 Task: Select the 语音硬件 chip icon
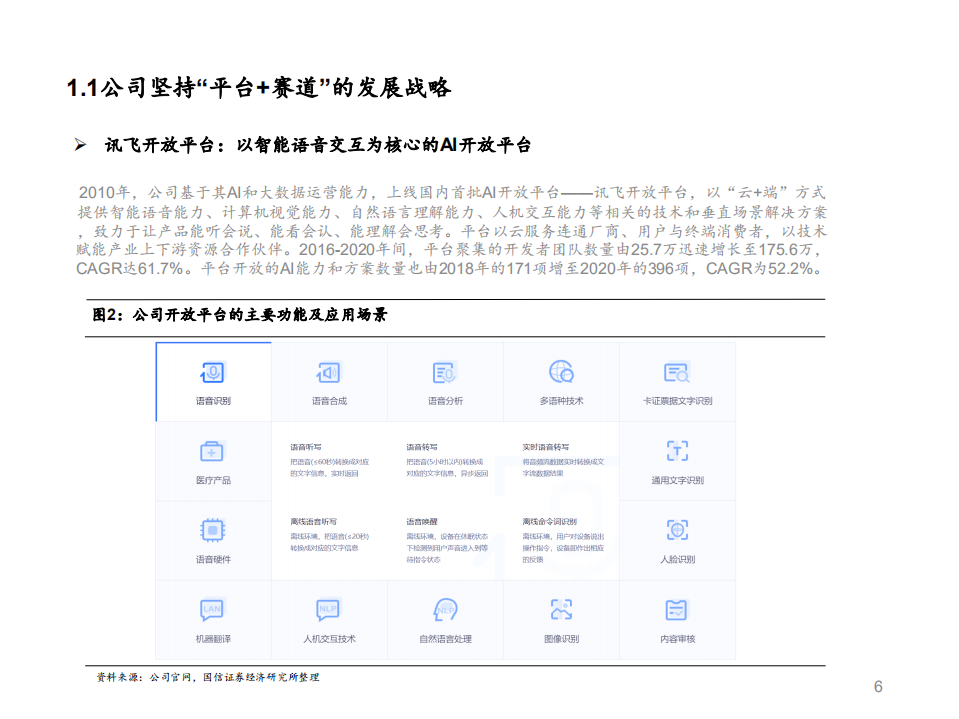point(213,529)
